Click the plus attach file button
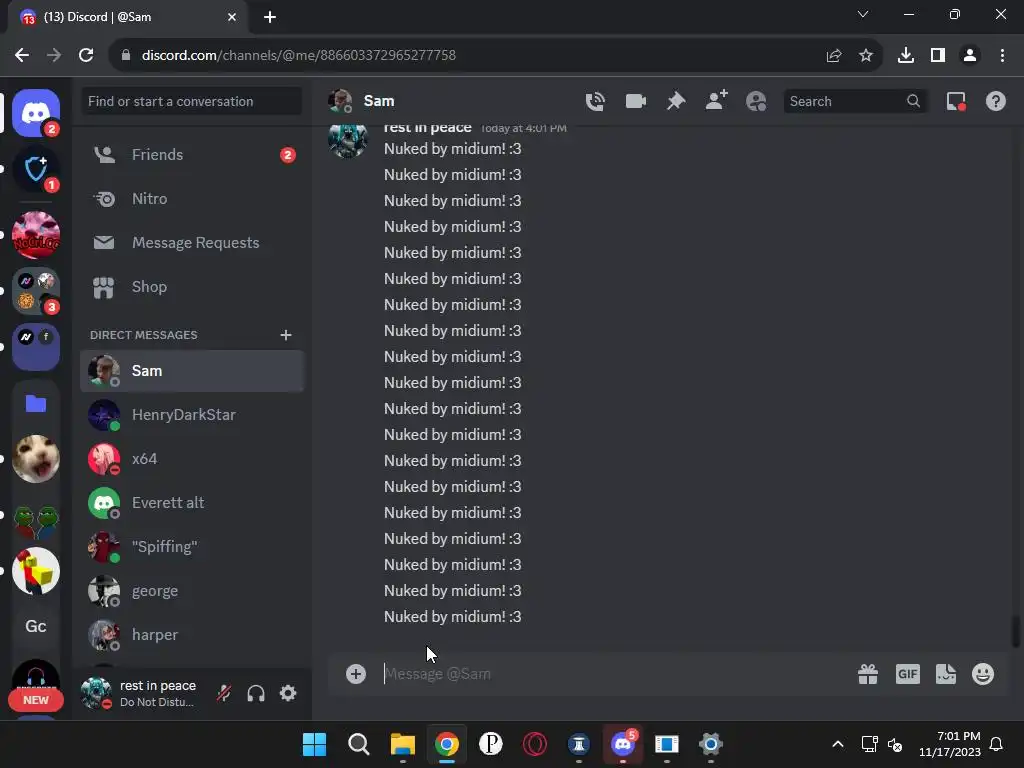 click(356, 674)
